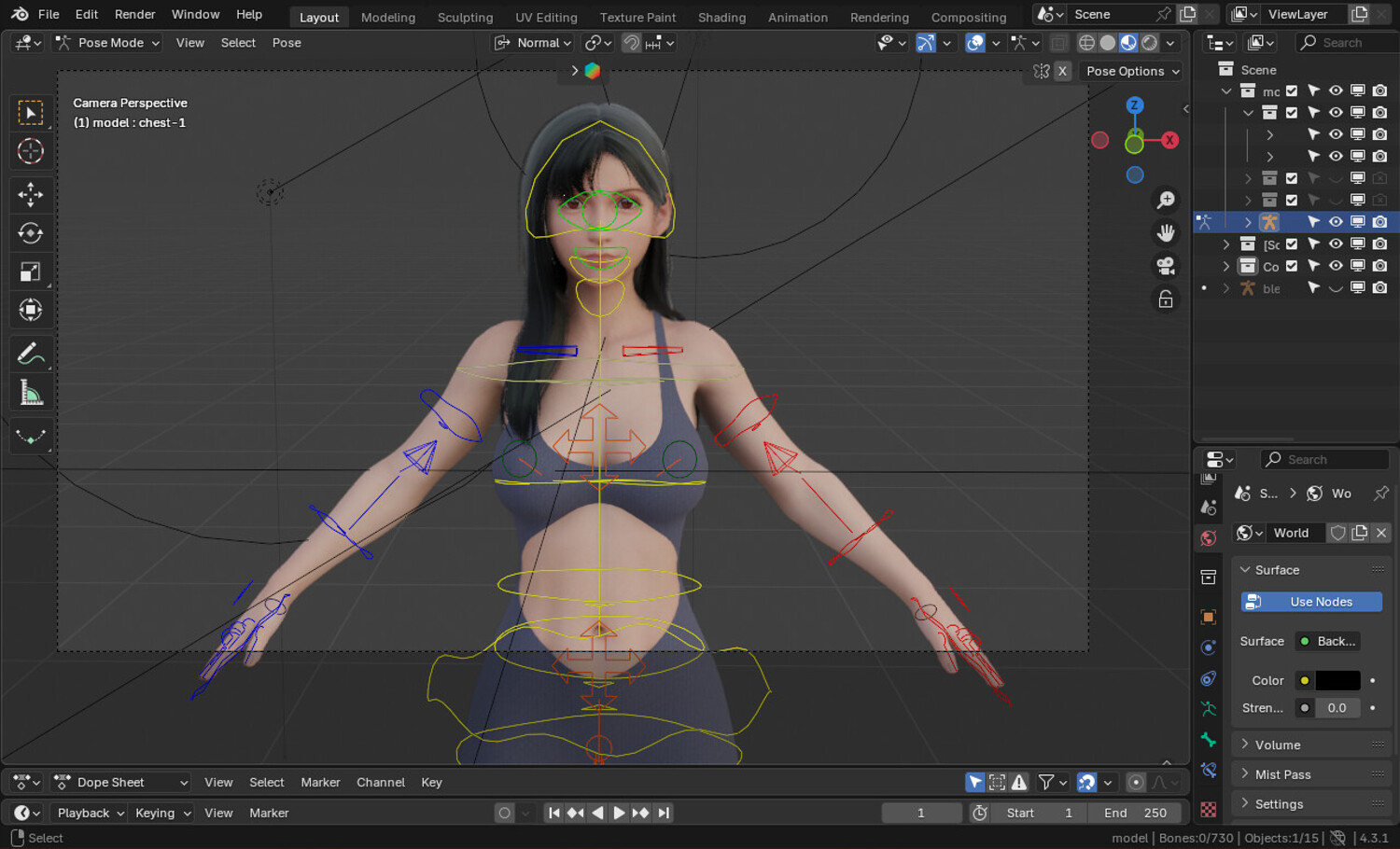Select the Select Box tool
Viewport: 1400px width, 849px height.
pyautogui.click(x=31, y=113)
